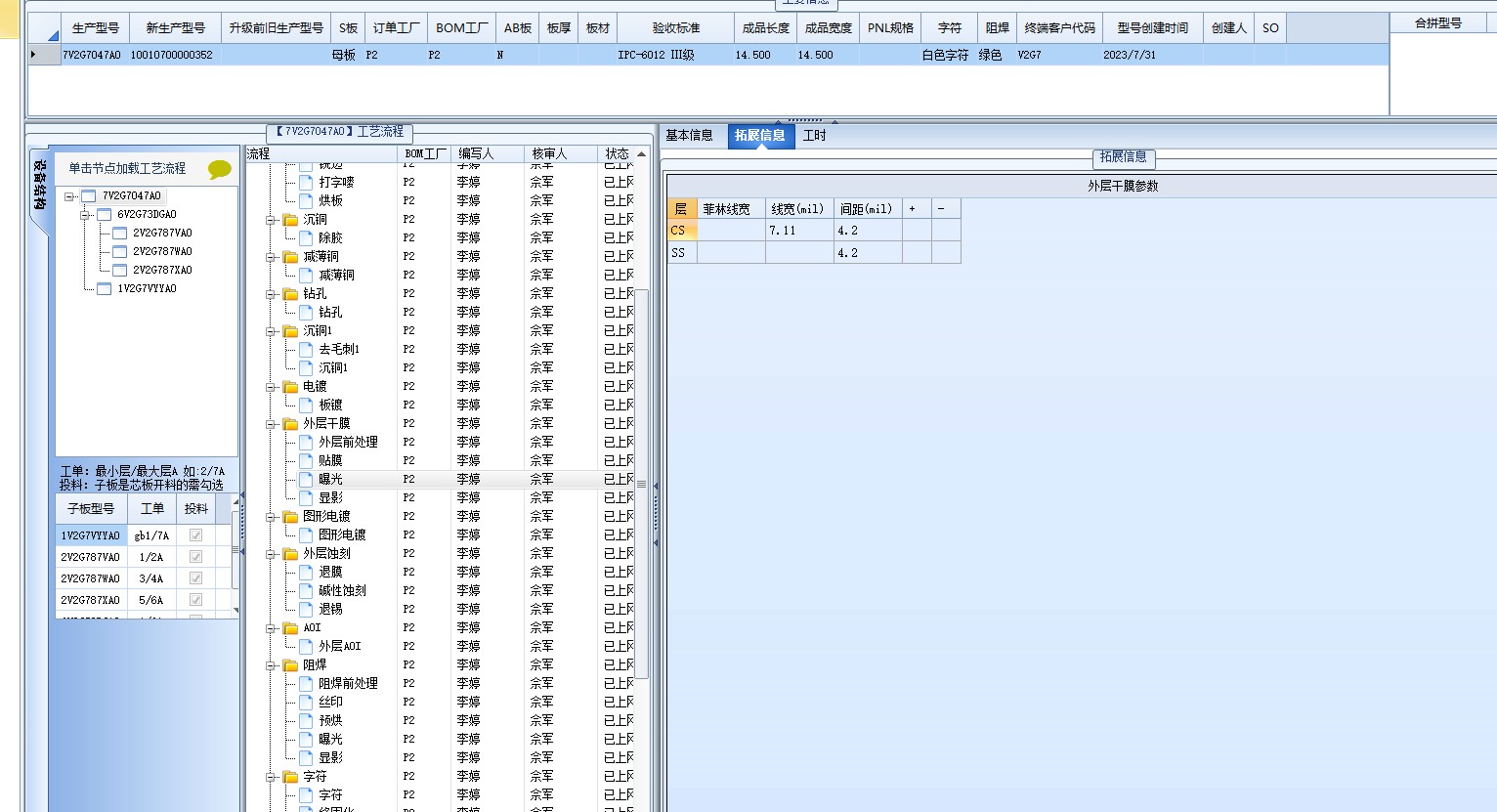Click the 去毛刺1 step document icon

coord(306,349)
